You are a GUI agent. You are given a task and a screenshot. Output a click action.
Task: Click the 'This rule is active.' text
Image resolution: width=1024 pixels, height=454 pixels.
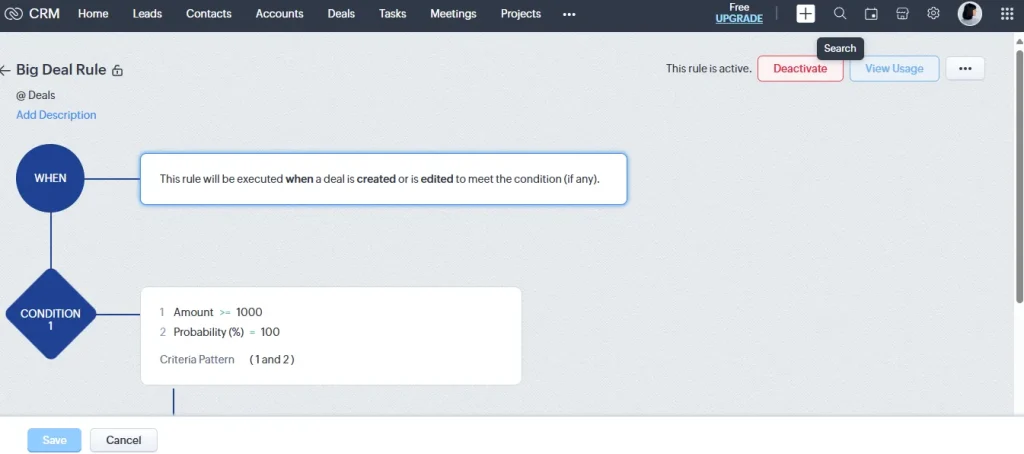[709, 69]
